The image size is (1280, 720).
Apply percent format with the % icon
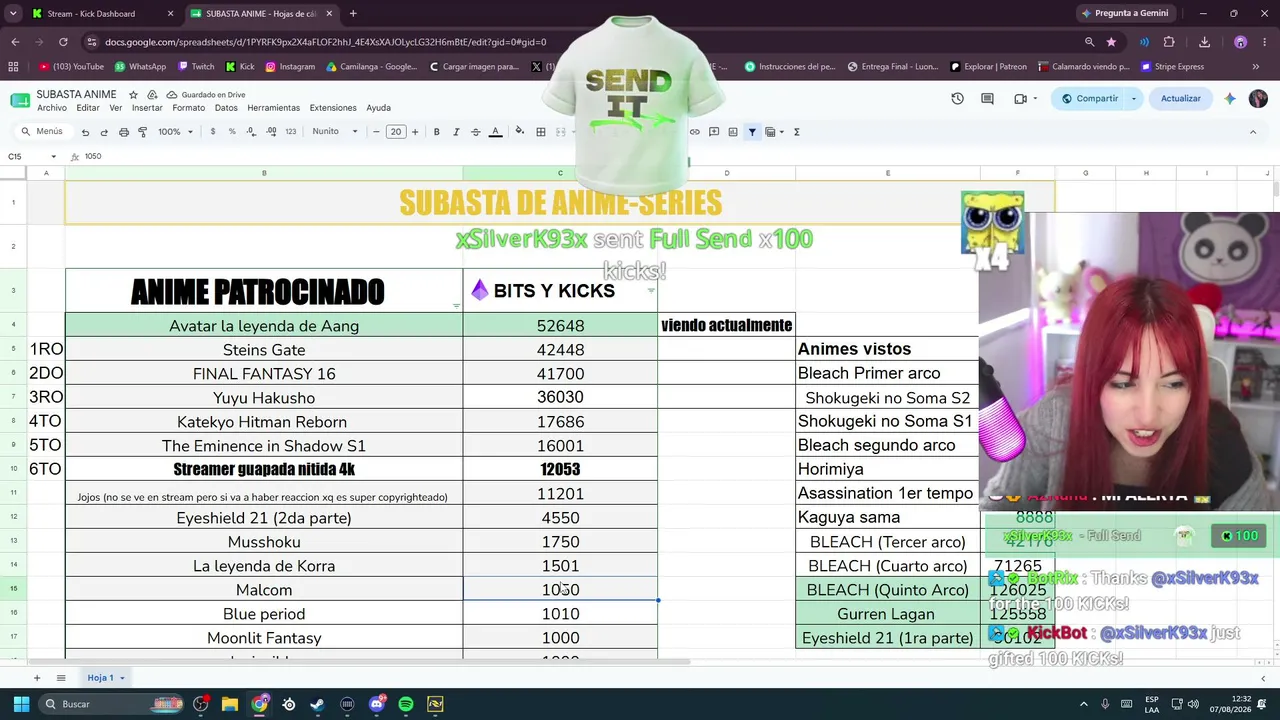pyautogui.click(x=232, y=132)
